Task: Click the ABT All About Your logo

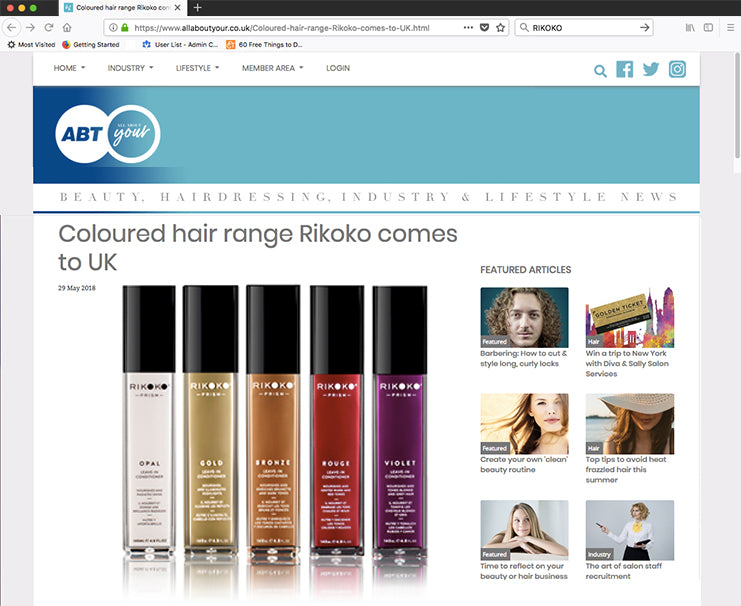Action: click(108, 134)
